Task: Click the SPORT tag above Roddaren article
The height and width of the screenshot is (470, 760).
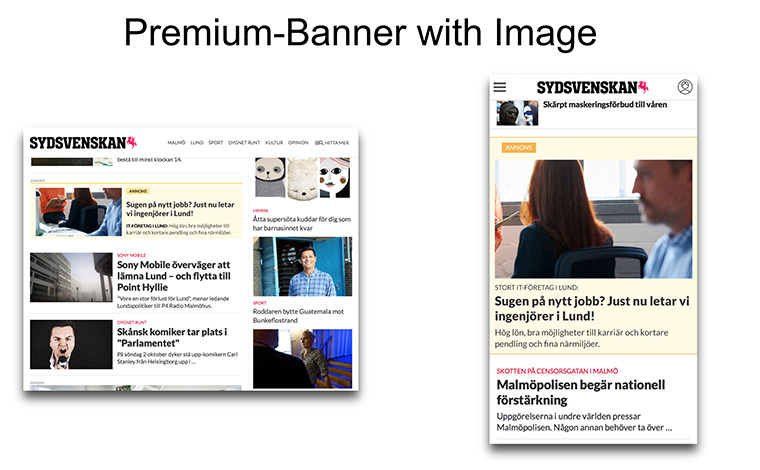Action: pos(259,303)
